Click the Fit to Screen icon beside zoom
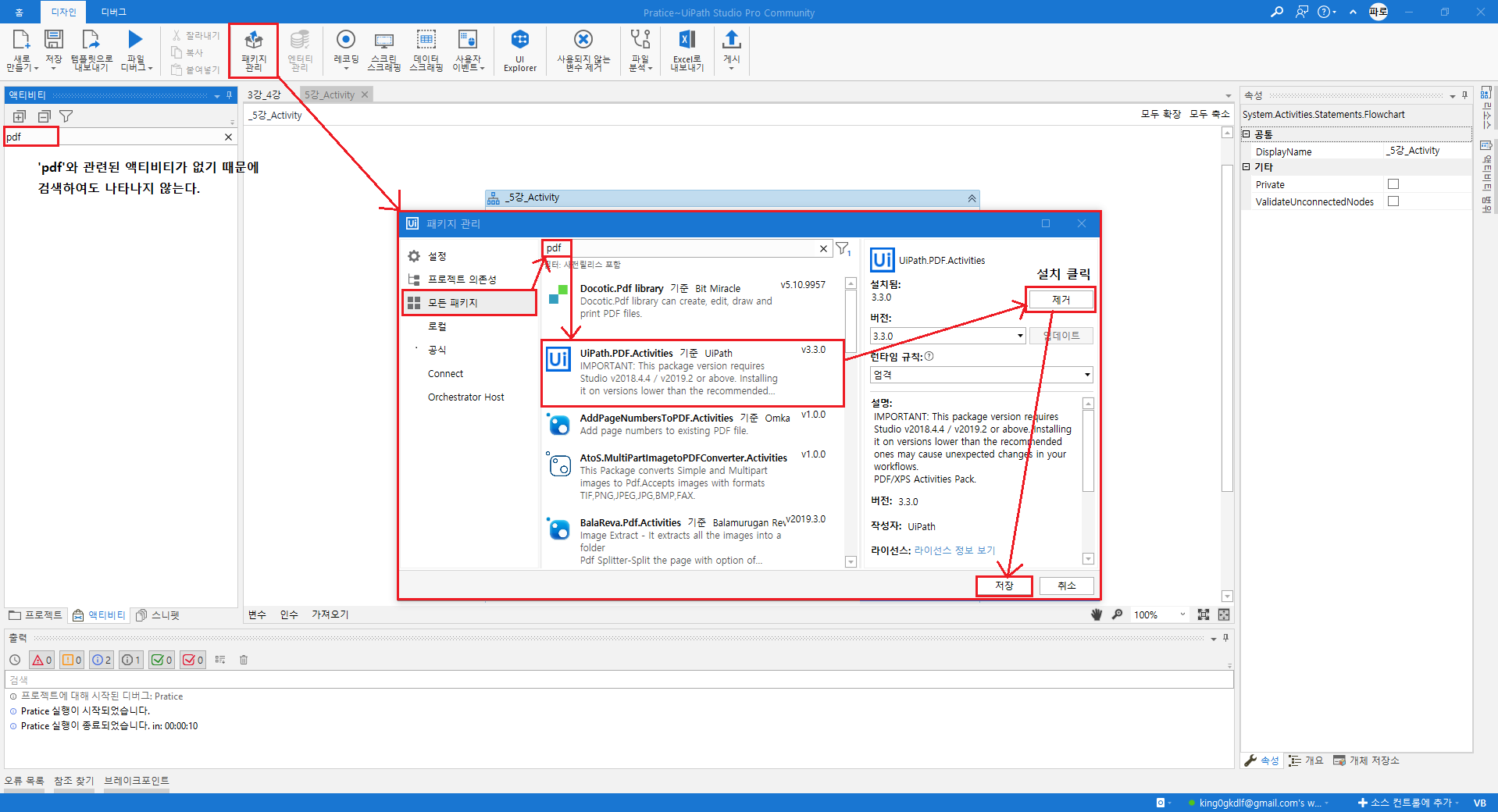 pos(1204,614)
